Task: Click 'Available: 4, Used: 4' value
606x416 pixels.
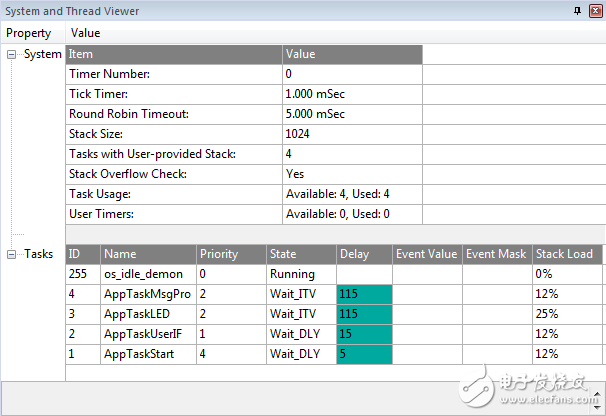Action: click(x=337, y=194)
